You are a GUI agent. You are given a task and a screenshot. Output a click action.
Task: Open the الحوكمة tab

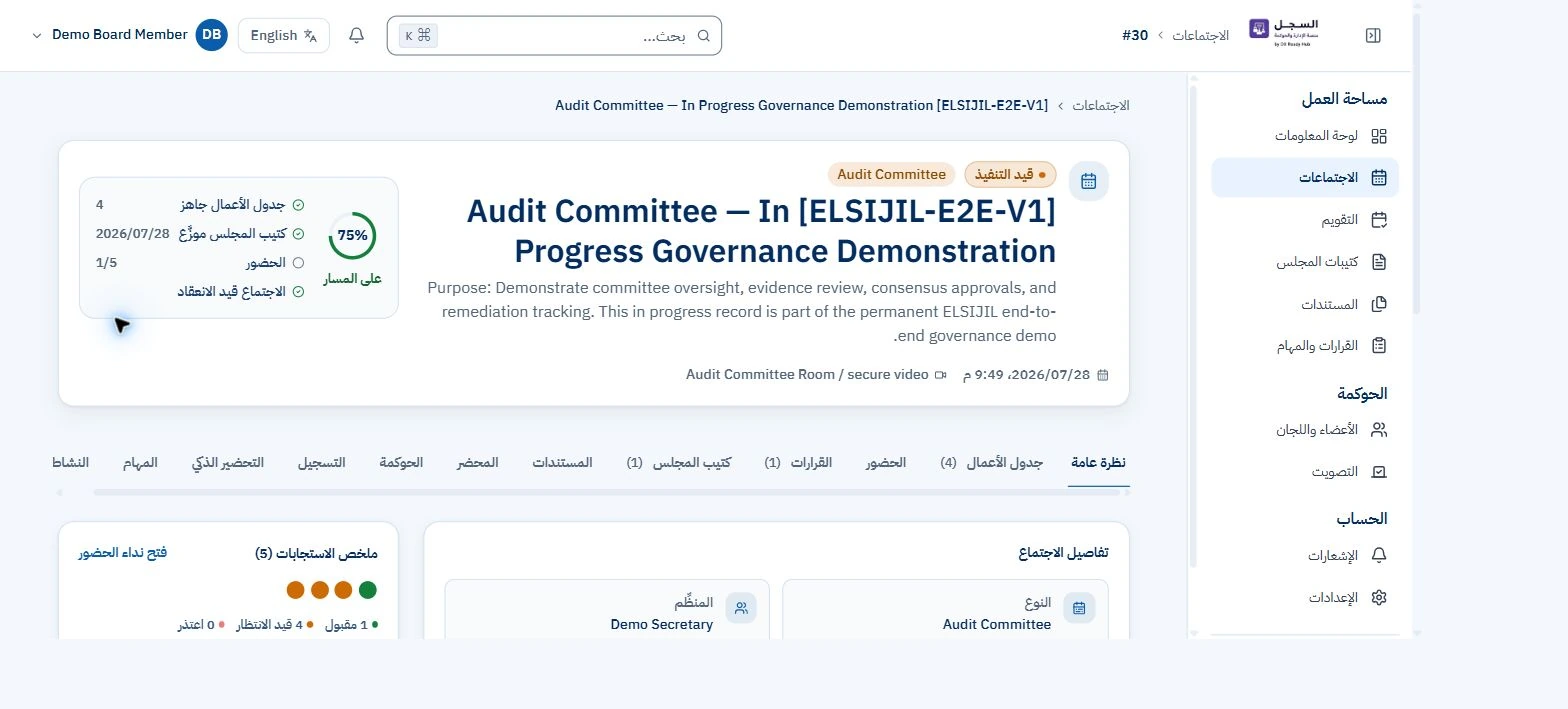click(401, 463)
